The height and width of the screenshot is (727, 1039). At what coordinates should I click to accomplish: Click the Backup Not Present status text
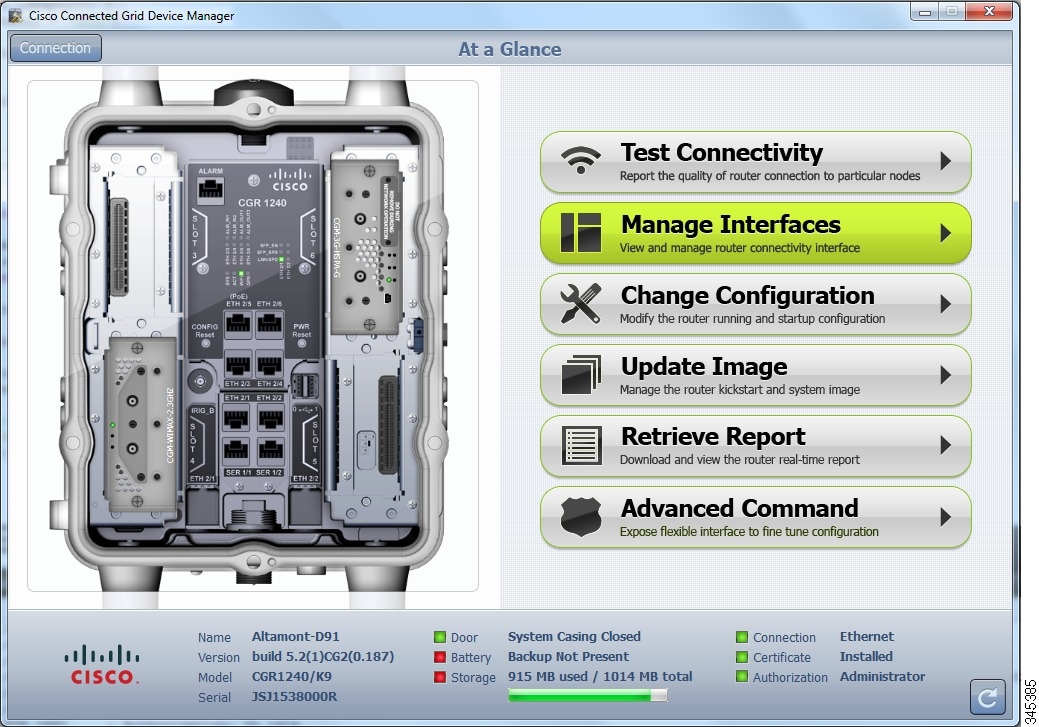coord(568,656)
